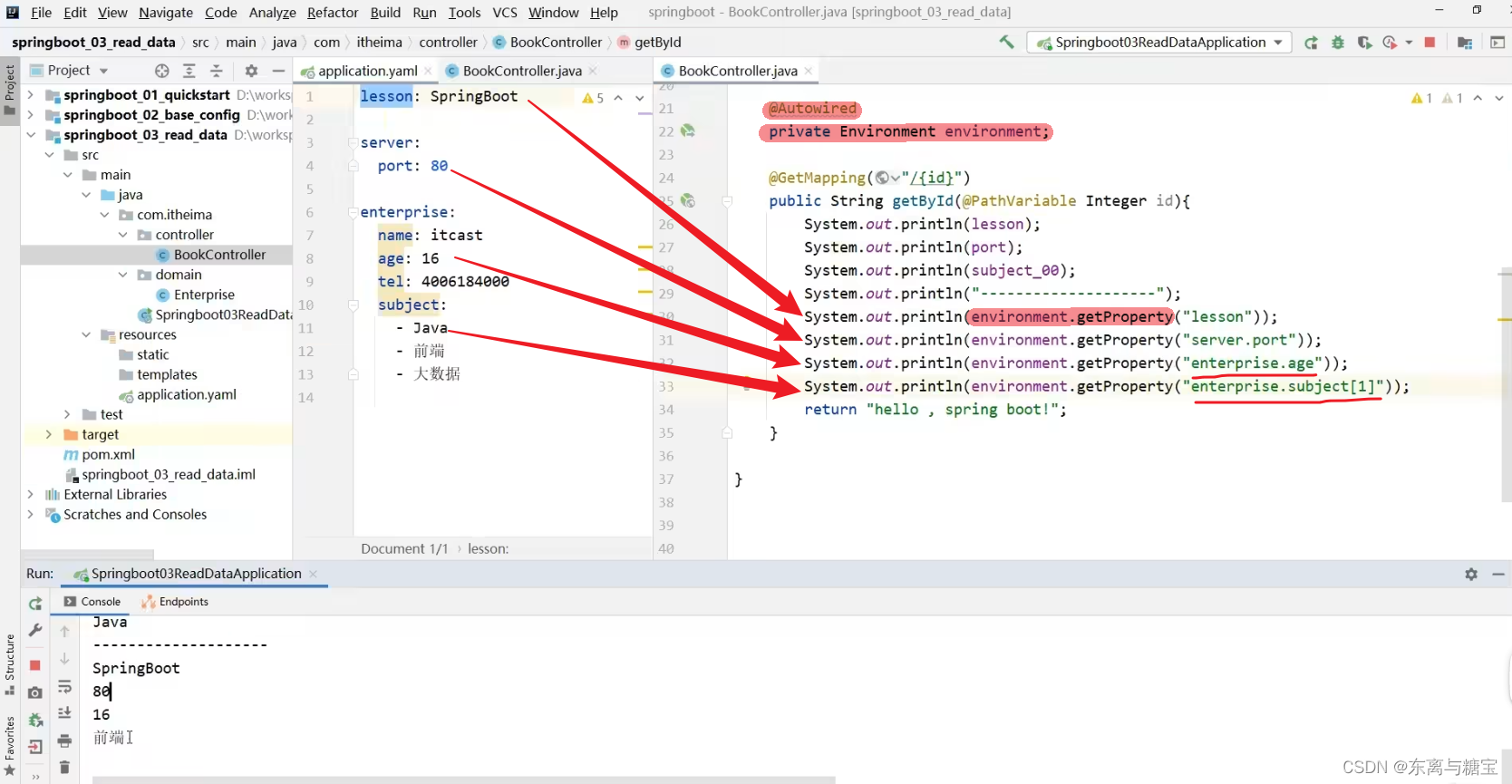Viewport: 1512px width, 784px height.
Task: Toggle the Structure tool window side tab
Action: tap(10, 664)
